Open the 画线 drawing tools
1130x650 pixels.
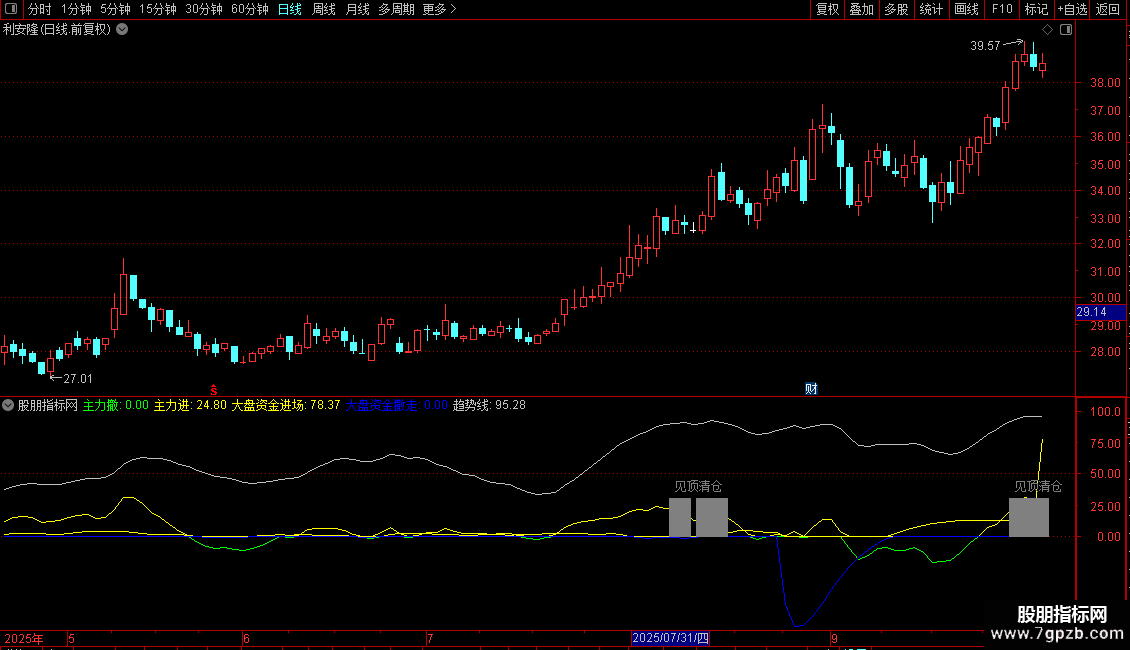click(x=966, y=9)
